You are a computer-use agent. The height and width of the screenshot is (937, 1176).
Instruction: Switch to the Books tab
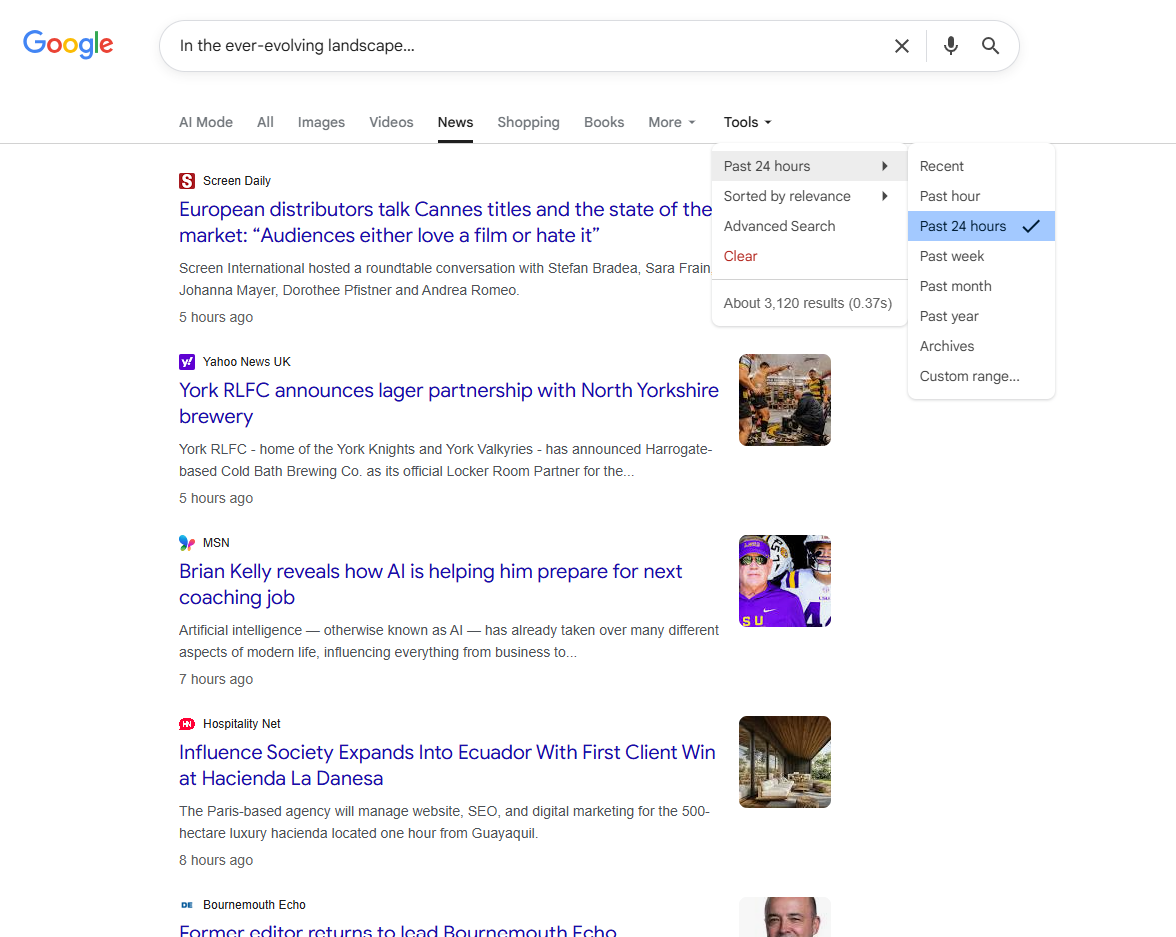(x=604, y=122)
